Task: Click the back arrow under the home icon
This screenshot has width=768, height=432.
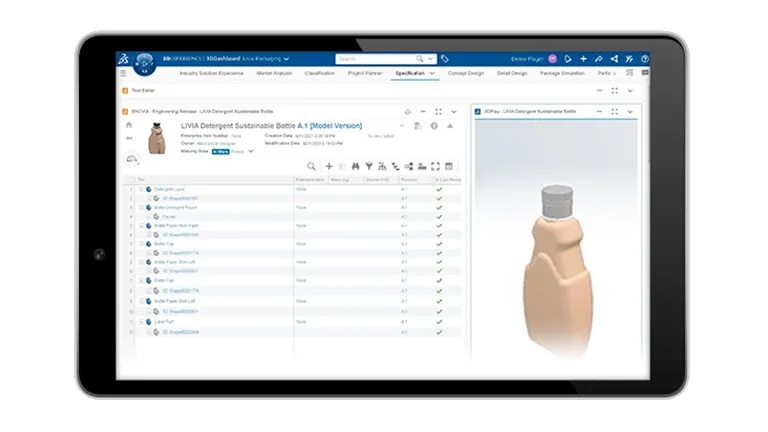Action: 129,138
